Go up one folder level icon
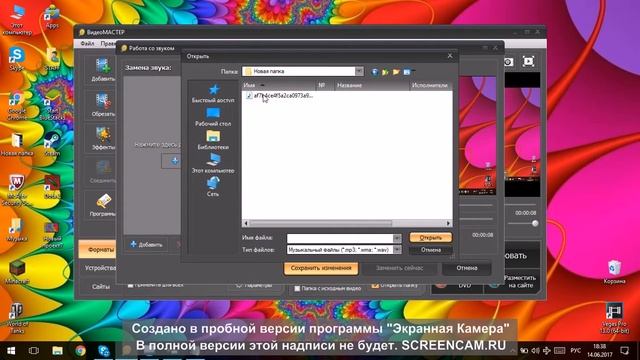The width and height of the screenshot is (640, 360). point(385,72)
